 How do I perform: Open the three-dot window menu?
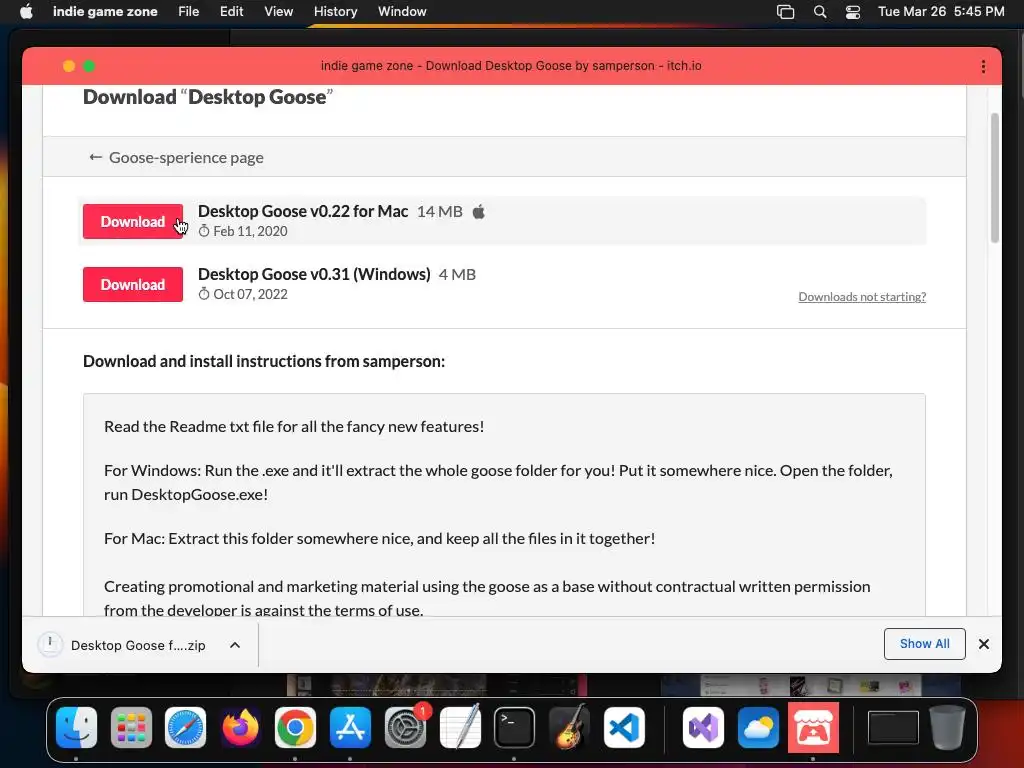click(983, 67)
